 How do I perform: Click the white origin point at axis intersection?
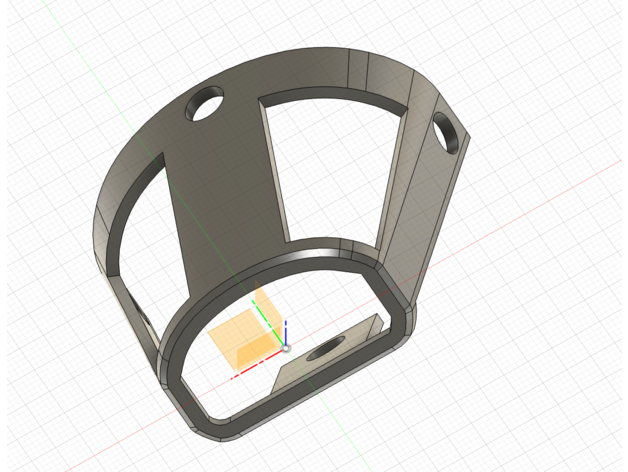[x=285, y=347]
